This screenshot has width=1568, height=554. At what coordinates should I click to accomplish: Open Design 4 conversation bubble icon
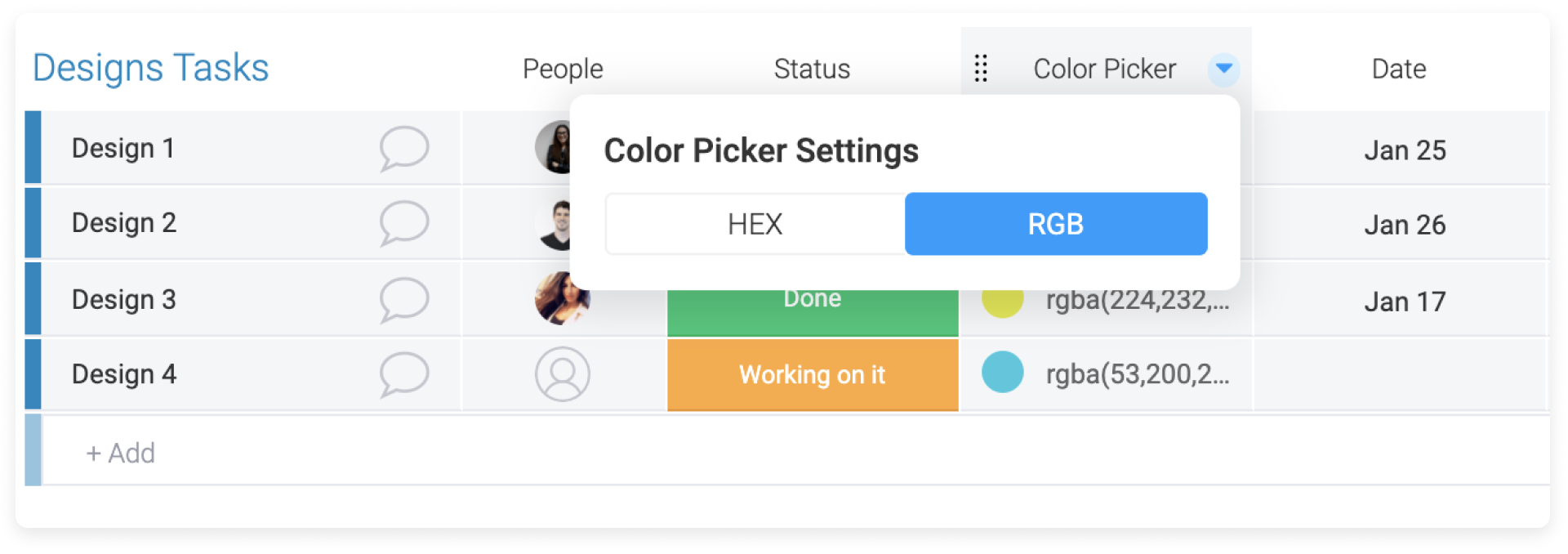[x=403, y=374]
